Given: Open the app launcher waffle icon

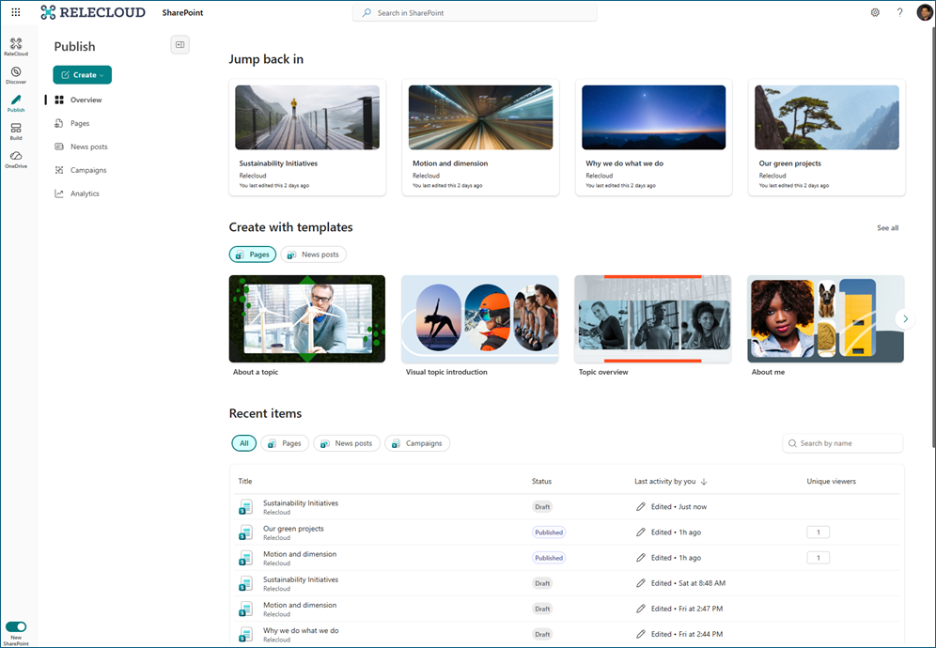Looking at the screenshot, I should [15, 12].
